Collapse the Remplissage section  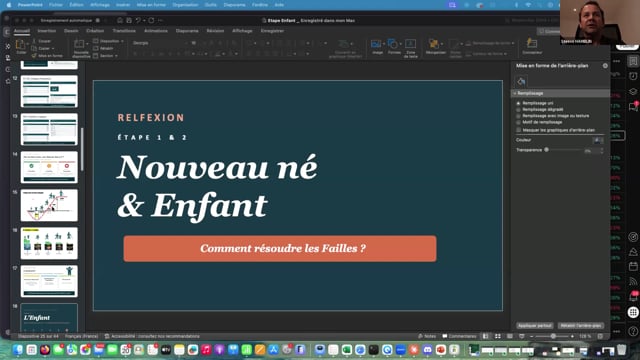pos(515,93)
